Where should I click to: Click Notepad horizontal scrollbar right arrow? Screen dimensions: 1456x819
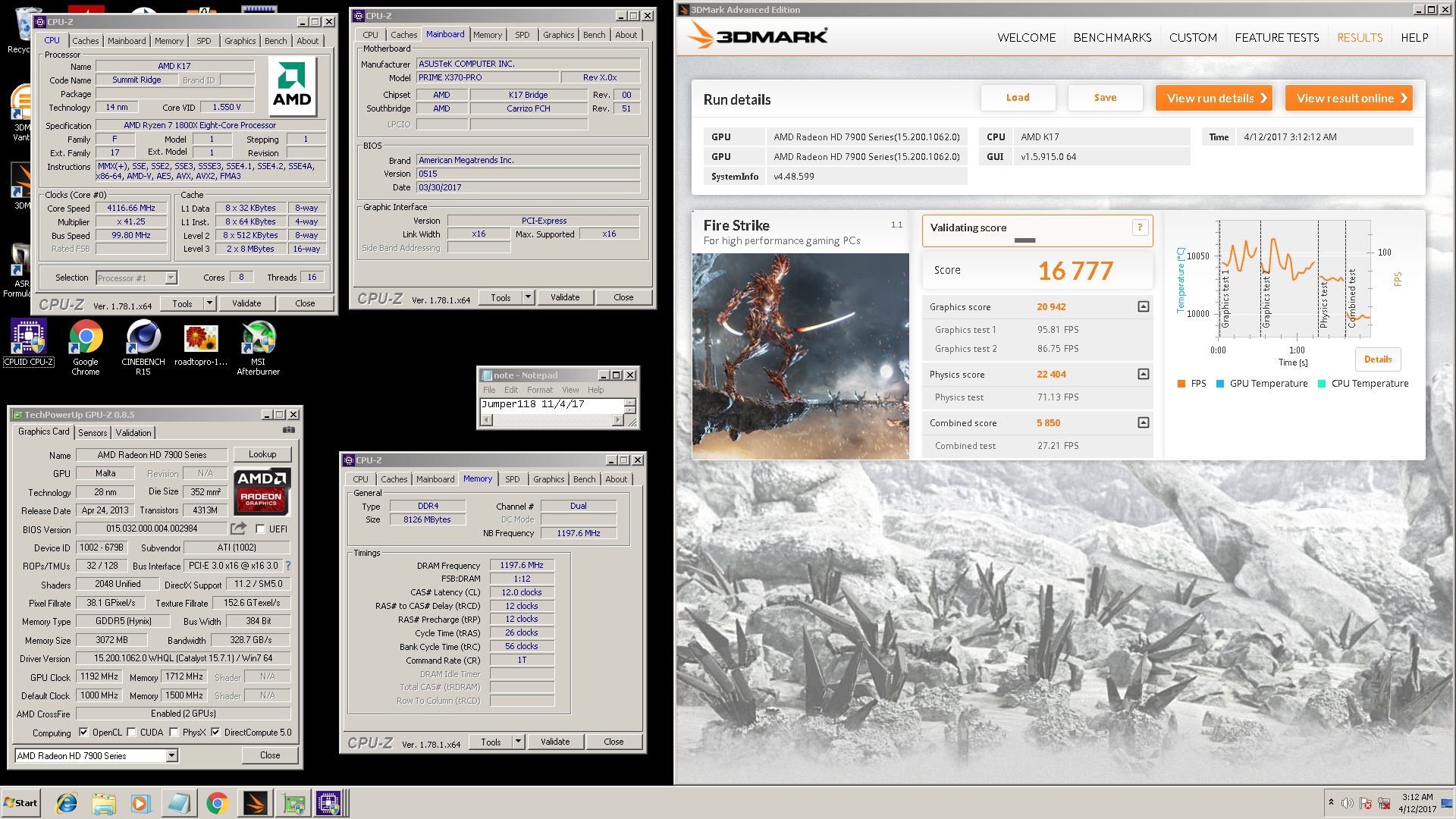click(x=617, y=420)
